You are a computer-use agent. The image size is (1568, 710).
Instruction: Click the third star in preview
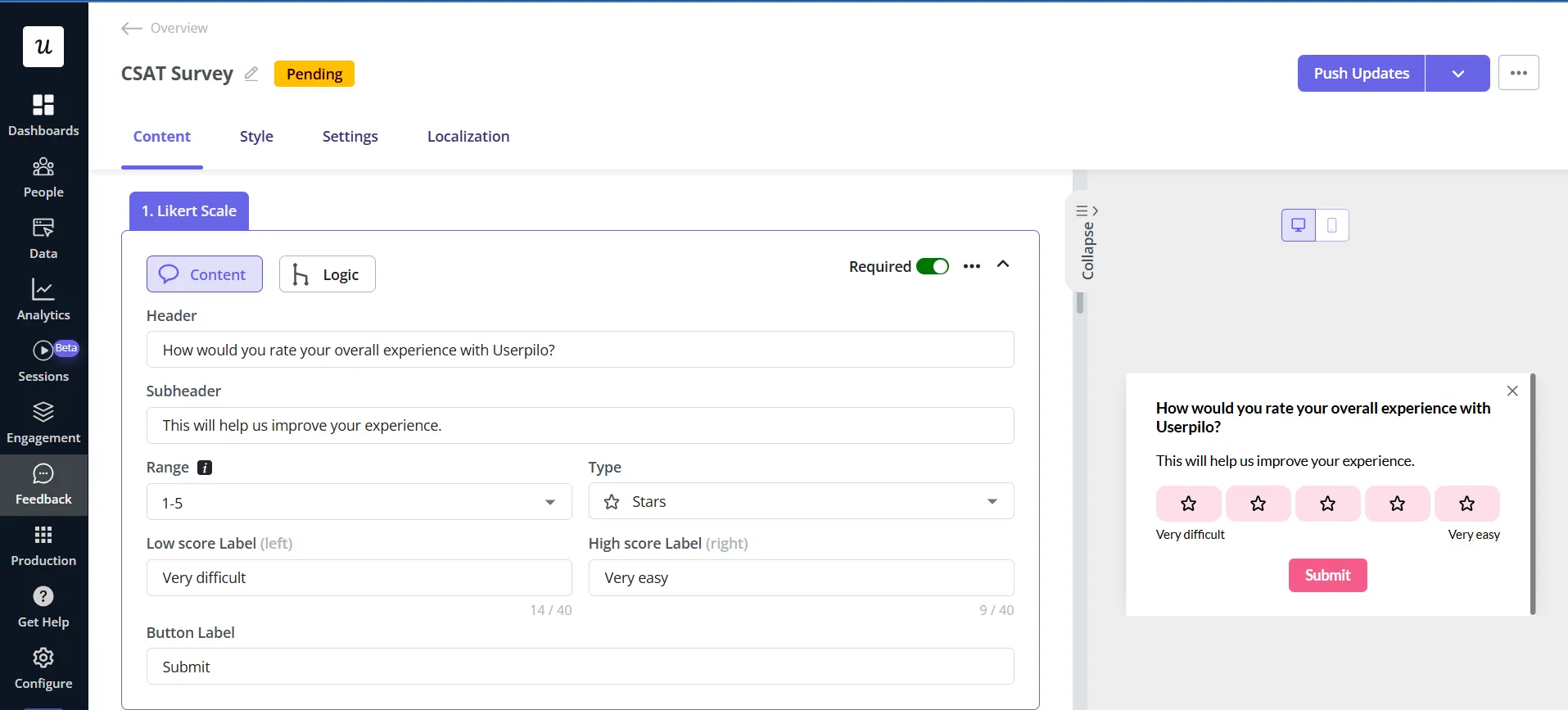click(1327, 504)
